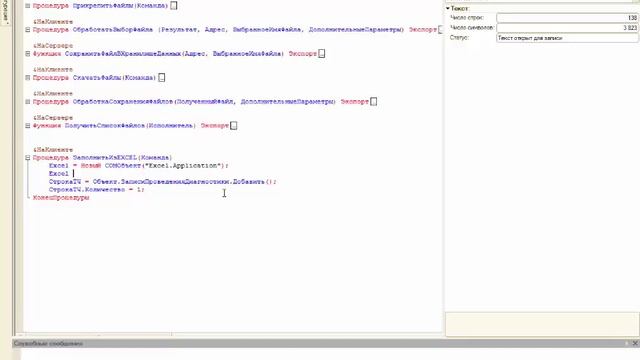
Task: Expand the СохранитьФайлВХранилищеДанных function fold marker
Action: (28, 53)
